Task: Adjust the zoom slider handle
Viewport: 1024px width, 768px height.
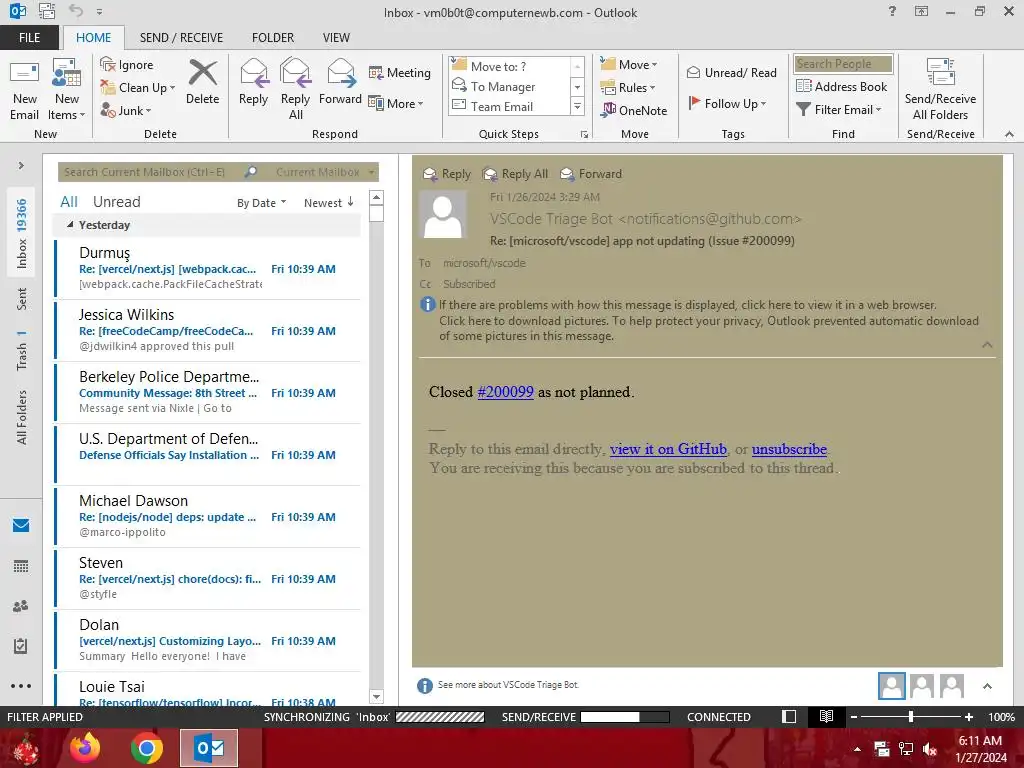Action: coord(911,716)
